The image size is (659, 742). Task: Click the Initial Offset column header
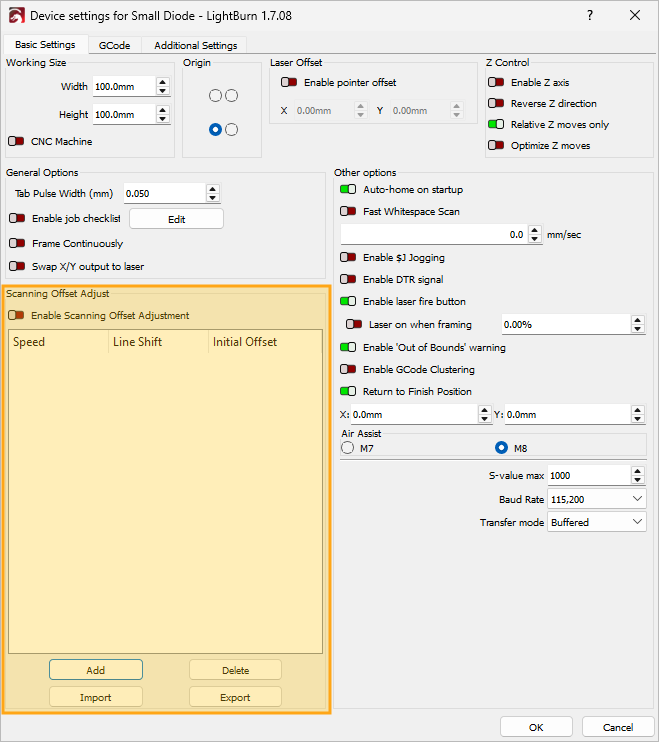265,342
